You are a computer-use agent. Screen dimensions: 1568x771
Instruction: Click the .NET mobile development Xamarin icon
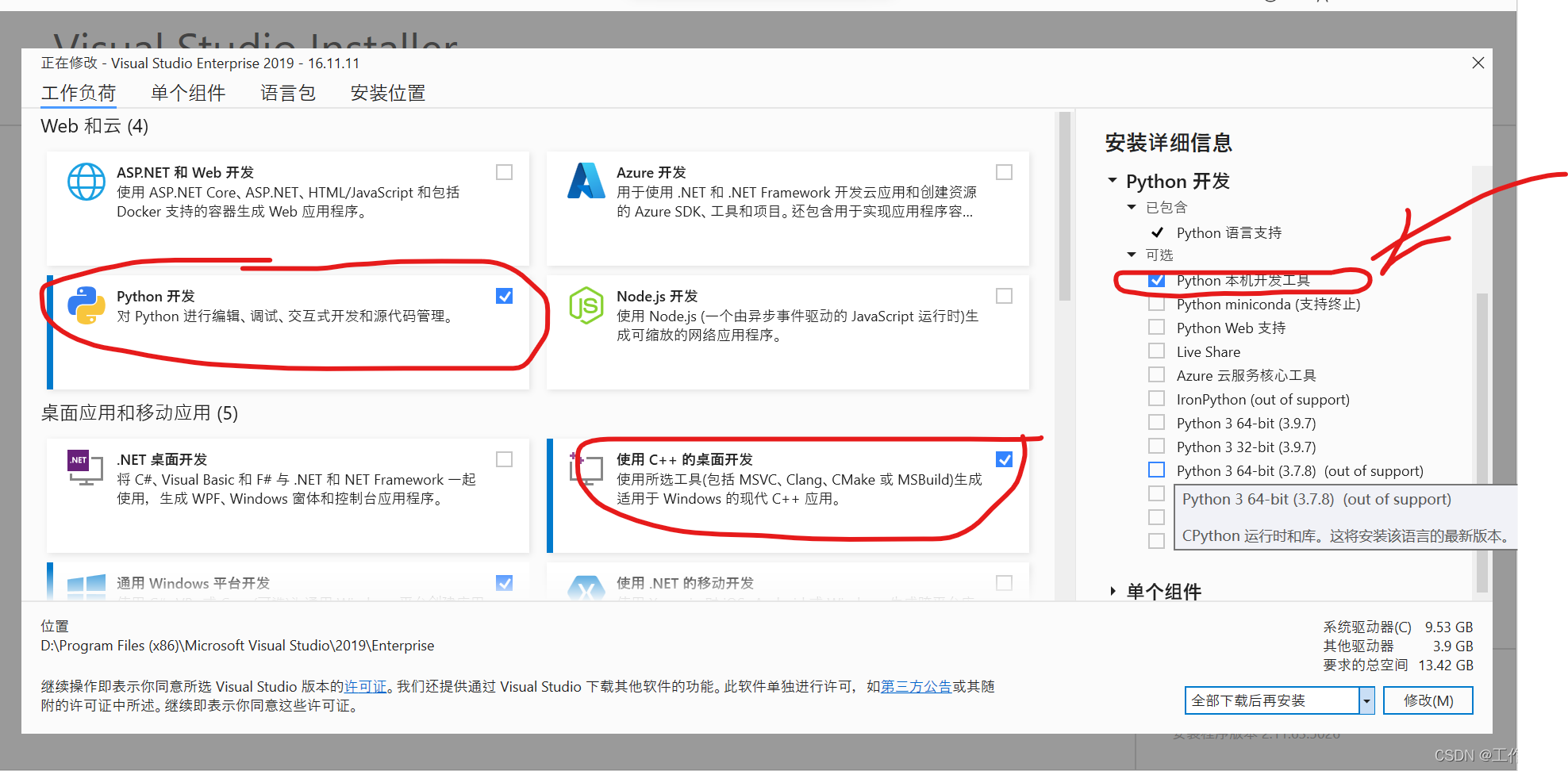tap(586, 588)
